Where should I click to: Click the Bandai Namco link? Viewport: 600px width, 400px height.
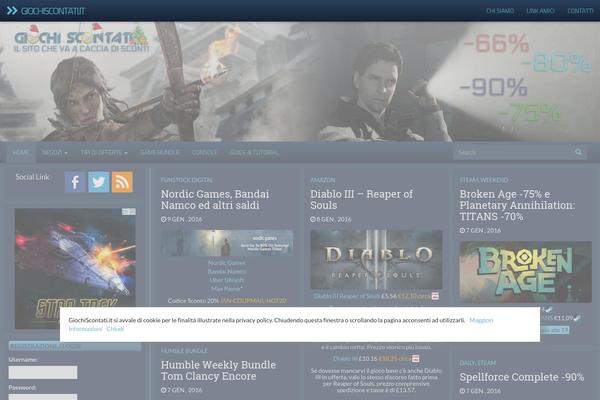tap(227, 271)
